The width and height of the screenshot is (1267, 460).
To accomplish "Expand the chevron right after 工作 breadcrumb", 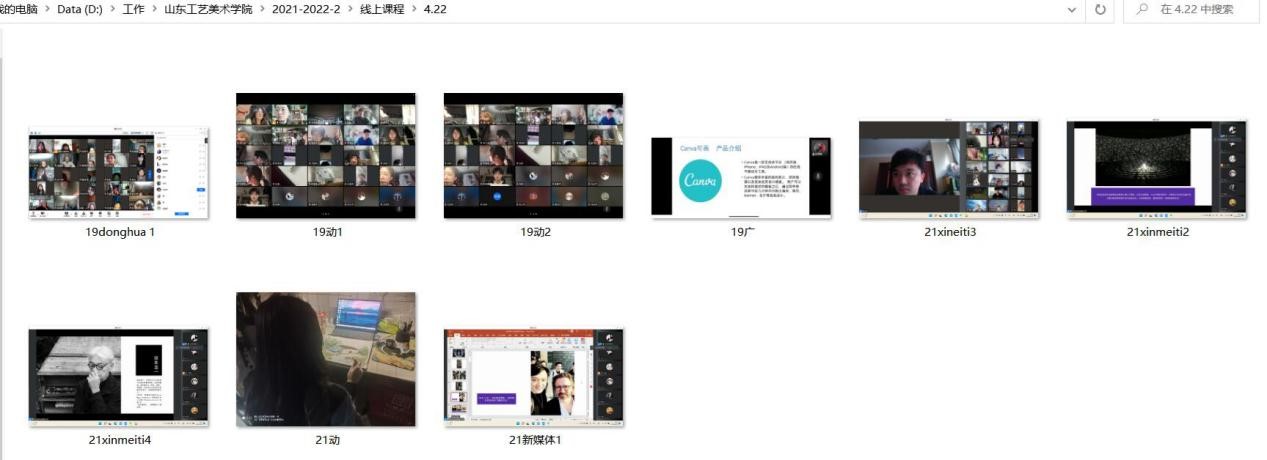I will click(x=154, y=10).
